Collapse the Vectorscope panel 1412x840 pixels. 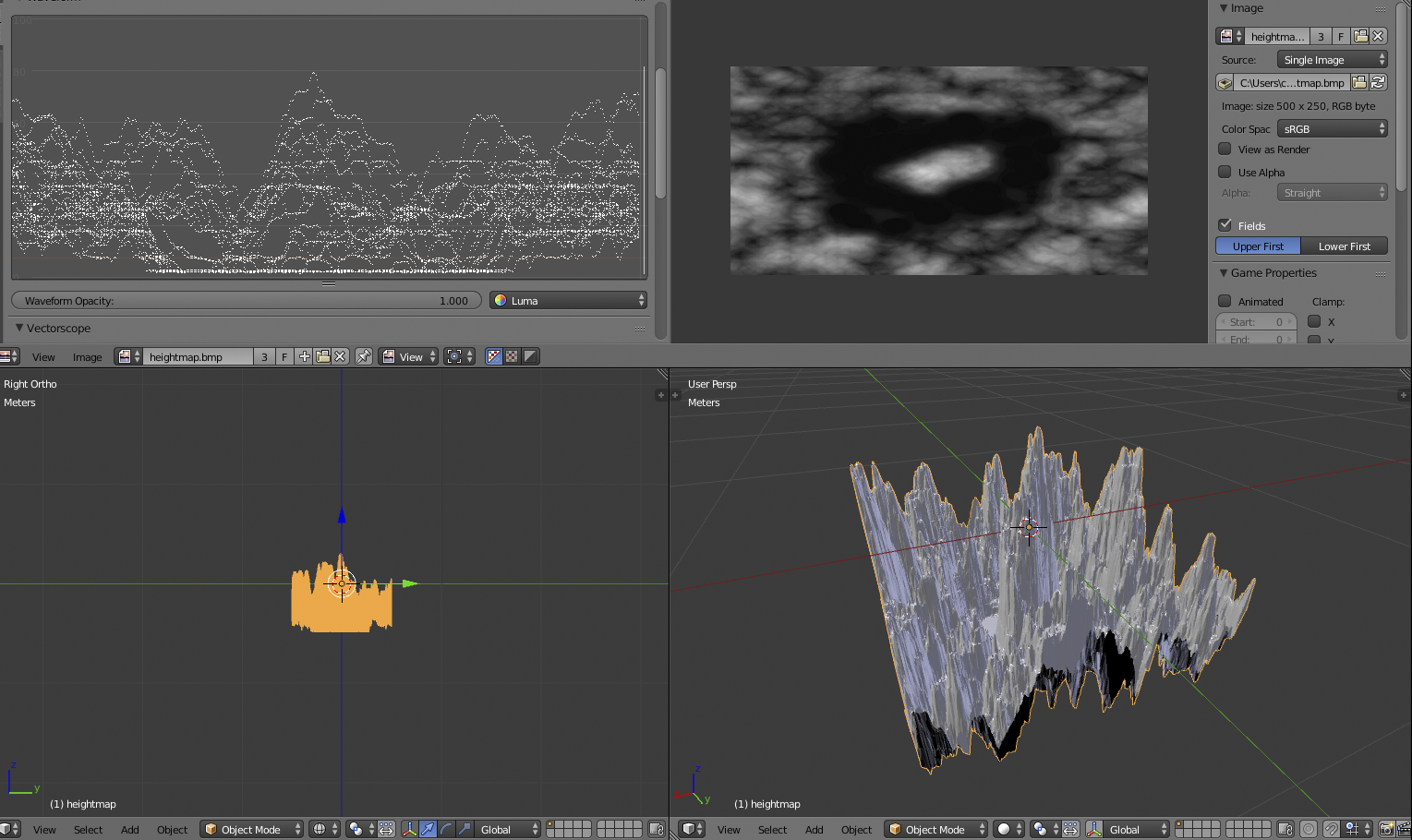tap(19, 328)
